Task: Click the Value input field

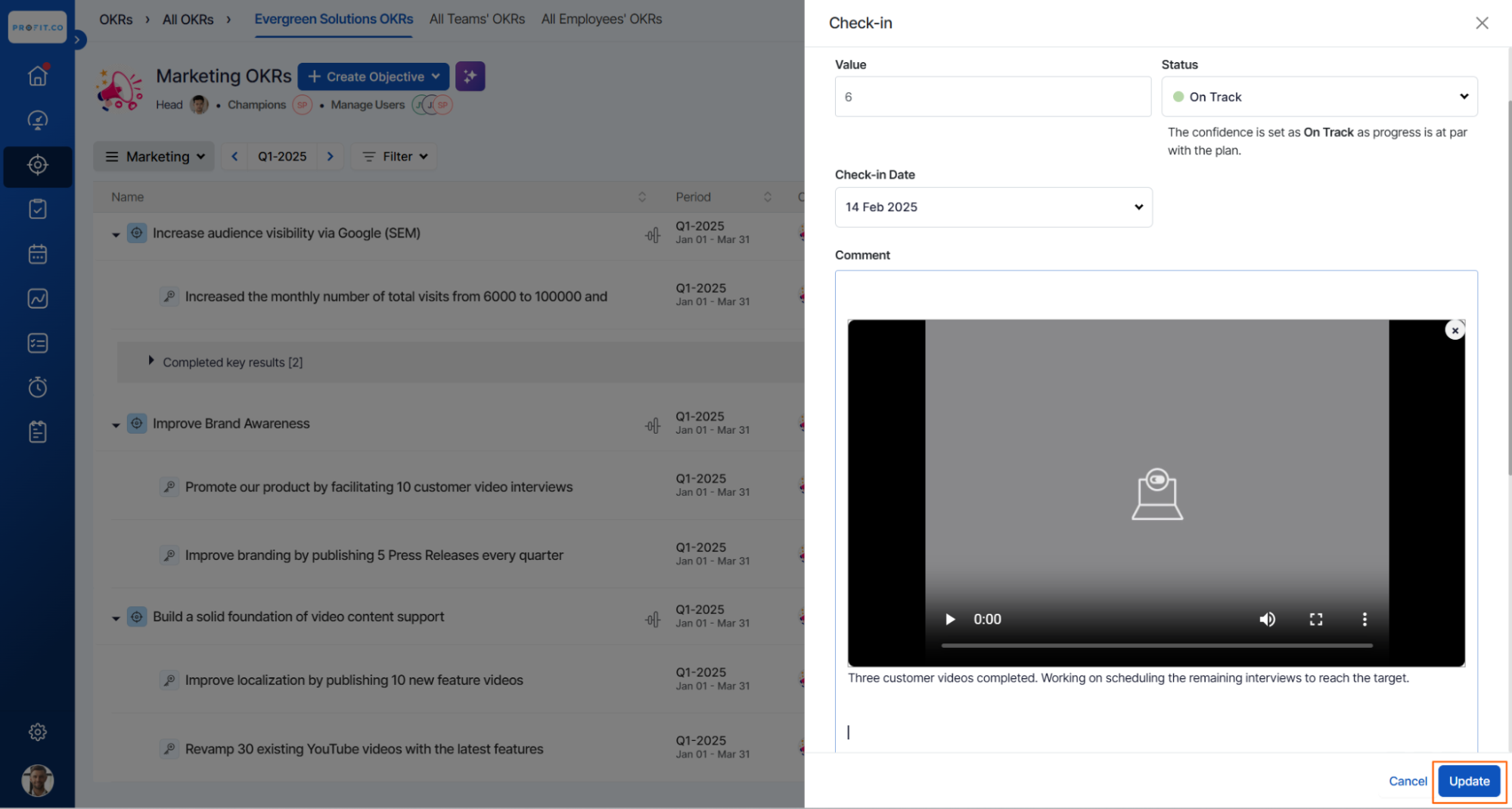Action: (992, 97)
